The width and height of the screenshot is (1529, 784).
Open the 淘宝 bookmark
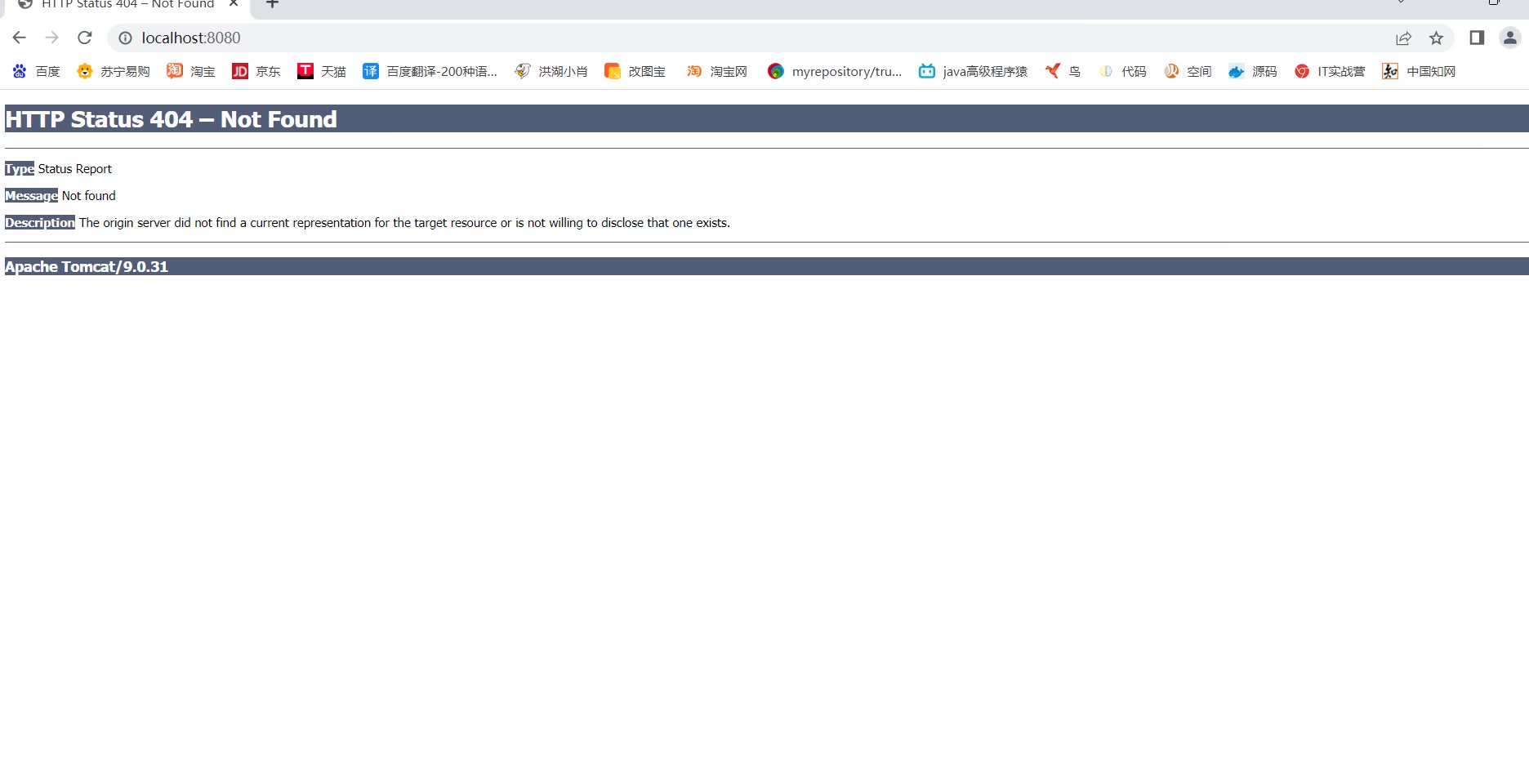tap(191, 71)
